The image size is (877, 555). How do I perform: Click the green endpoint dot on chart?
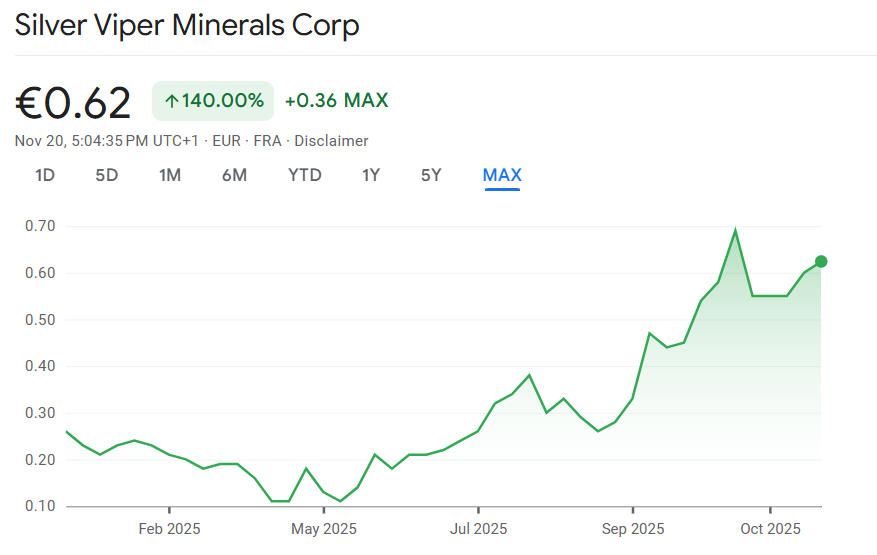tap(821, 262)
